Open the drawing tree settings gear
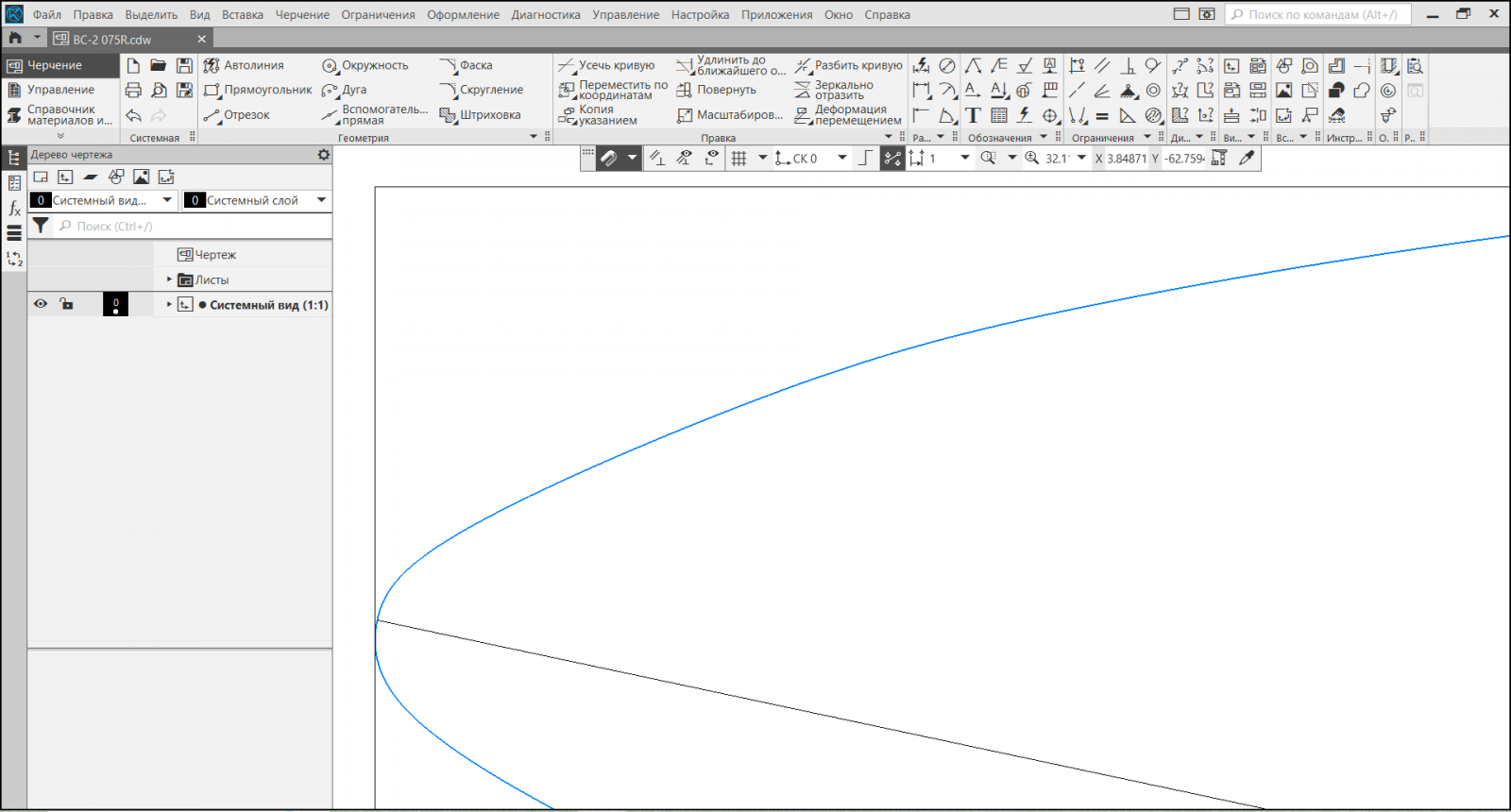This screenshot has height=812, width=1511. coord(323,155)
